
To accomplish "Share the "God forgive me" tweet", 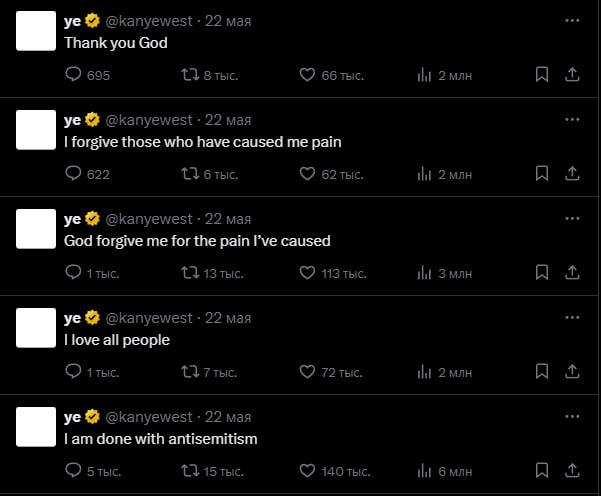I will pyautogui.click(x=572, y=273).
